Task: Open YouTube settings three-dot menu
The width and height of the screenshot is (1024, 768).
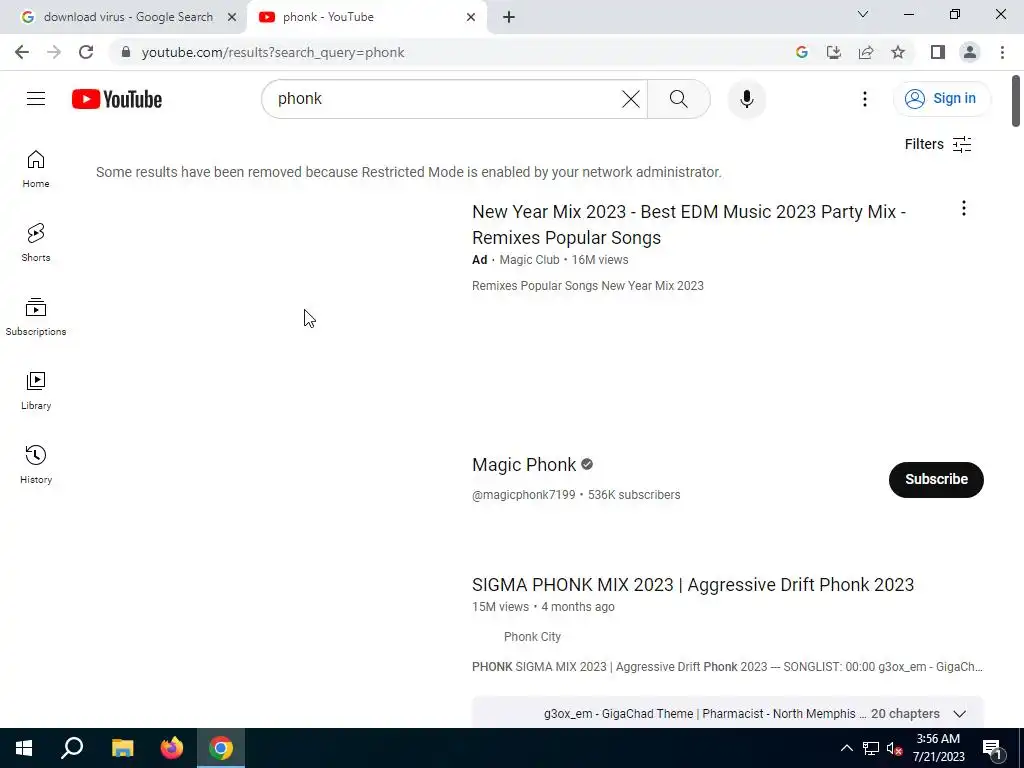Action: coord(865,99)
